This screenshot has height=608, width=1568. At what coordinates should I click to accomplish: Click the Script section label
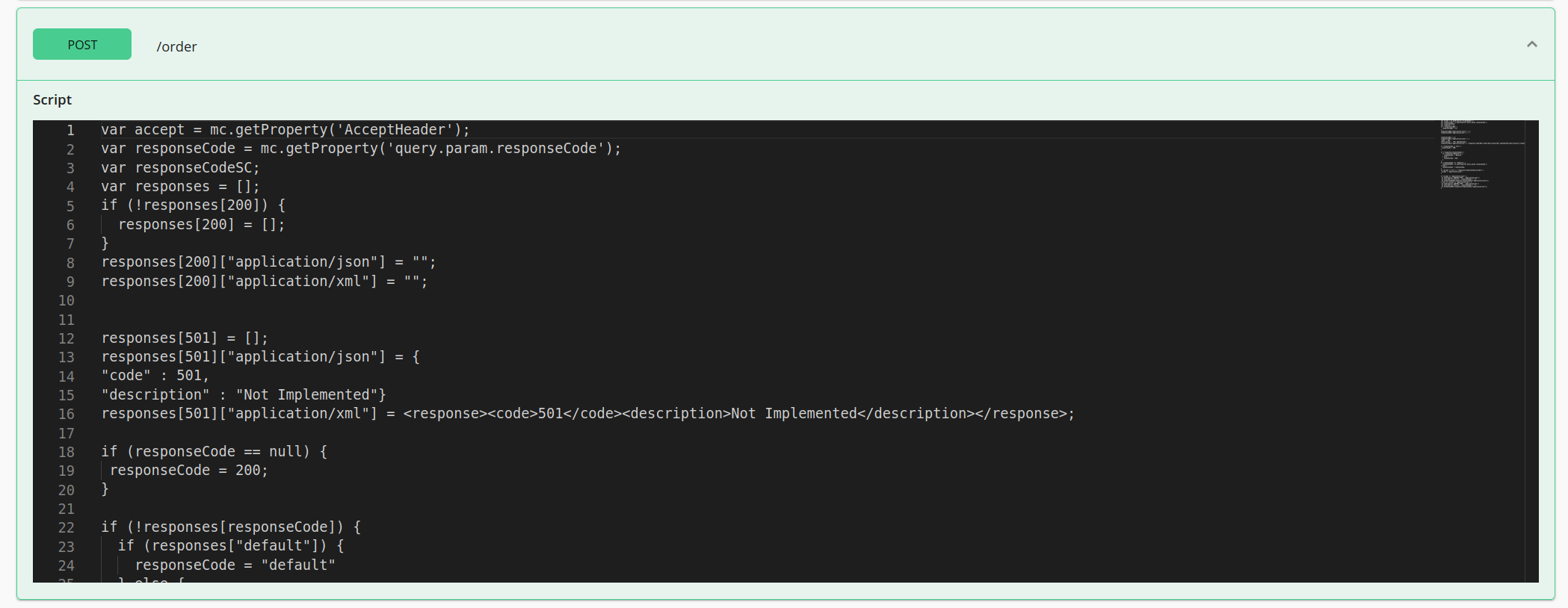pos(52,99)
